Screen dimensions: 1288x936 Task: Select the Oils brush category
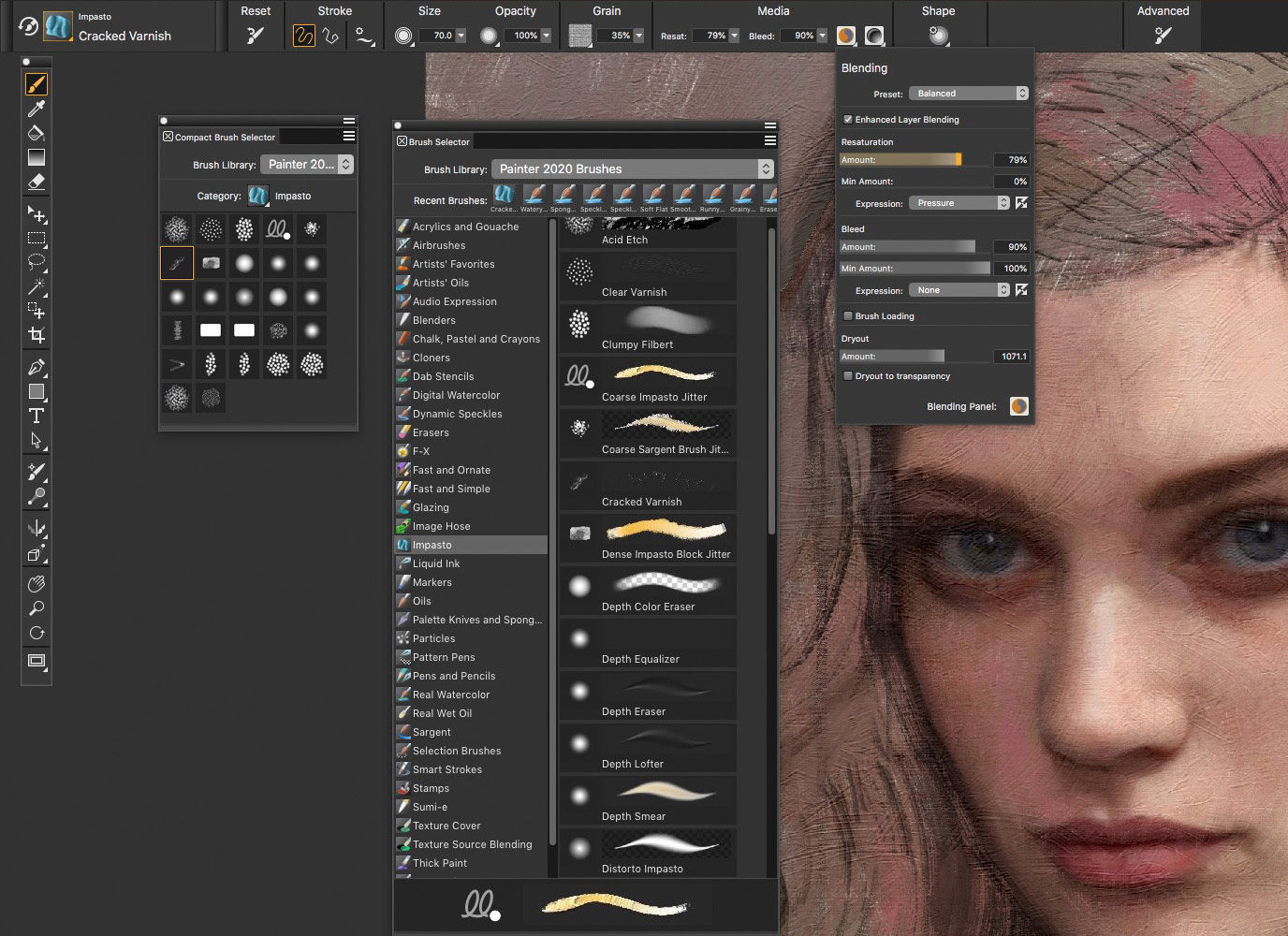click(422, 601)
